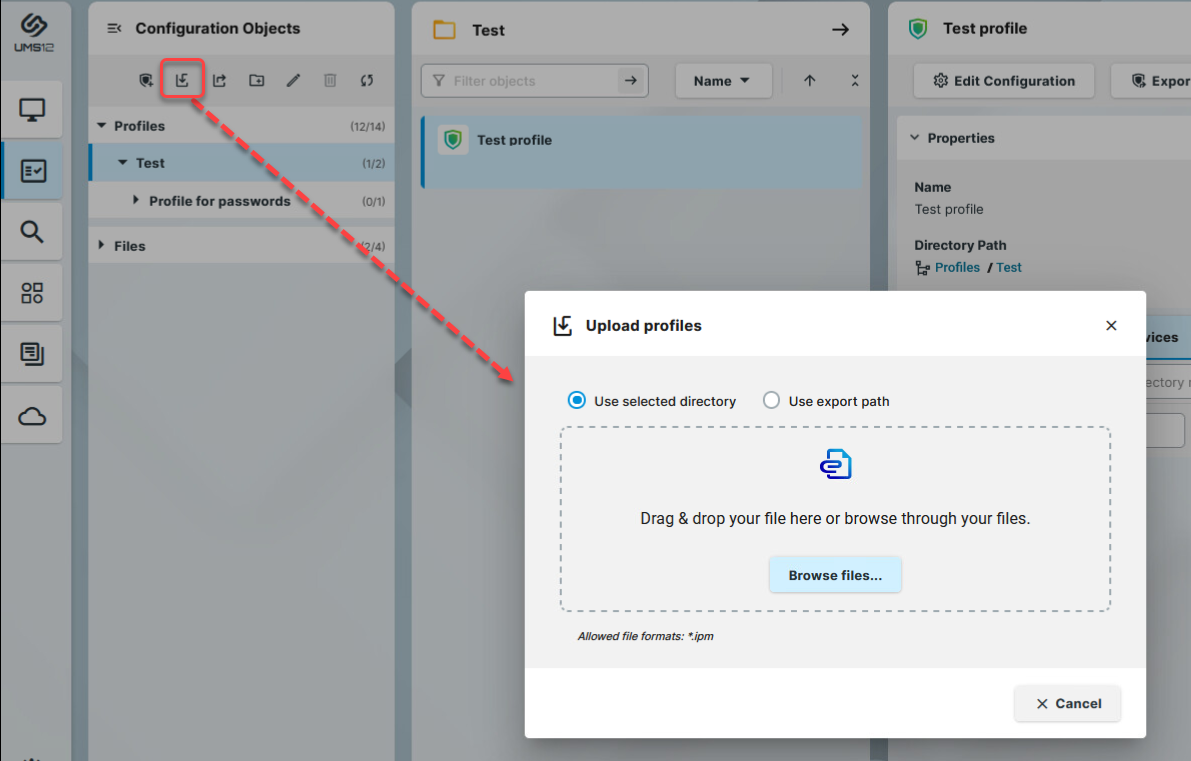Image resolution: width=1191 pixels, height=761 pixels.
Task: Click the Edit Configuration button
Action: click(1003, 81)
